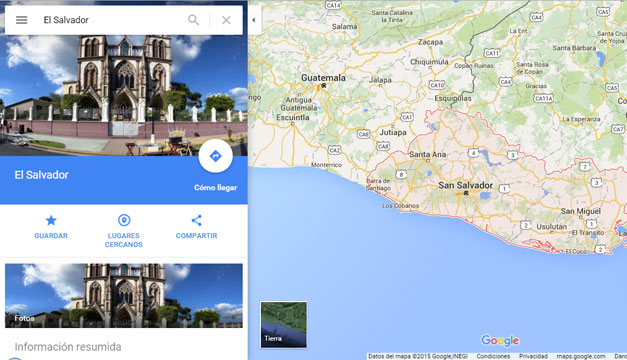
Task: Open Condiciones terms link
Action: tap(493, 356)
